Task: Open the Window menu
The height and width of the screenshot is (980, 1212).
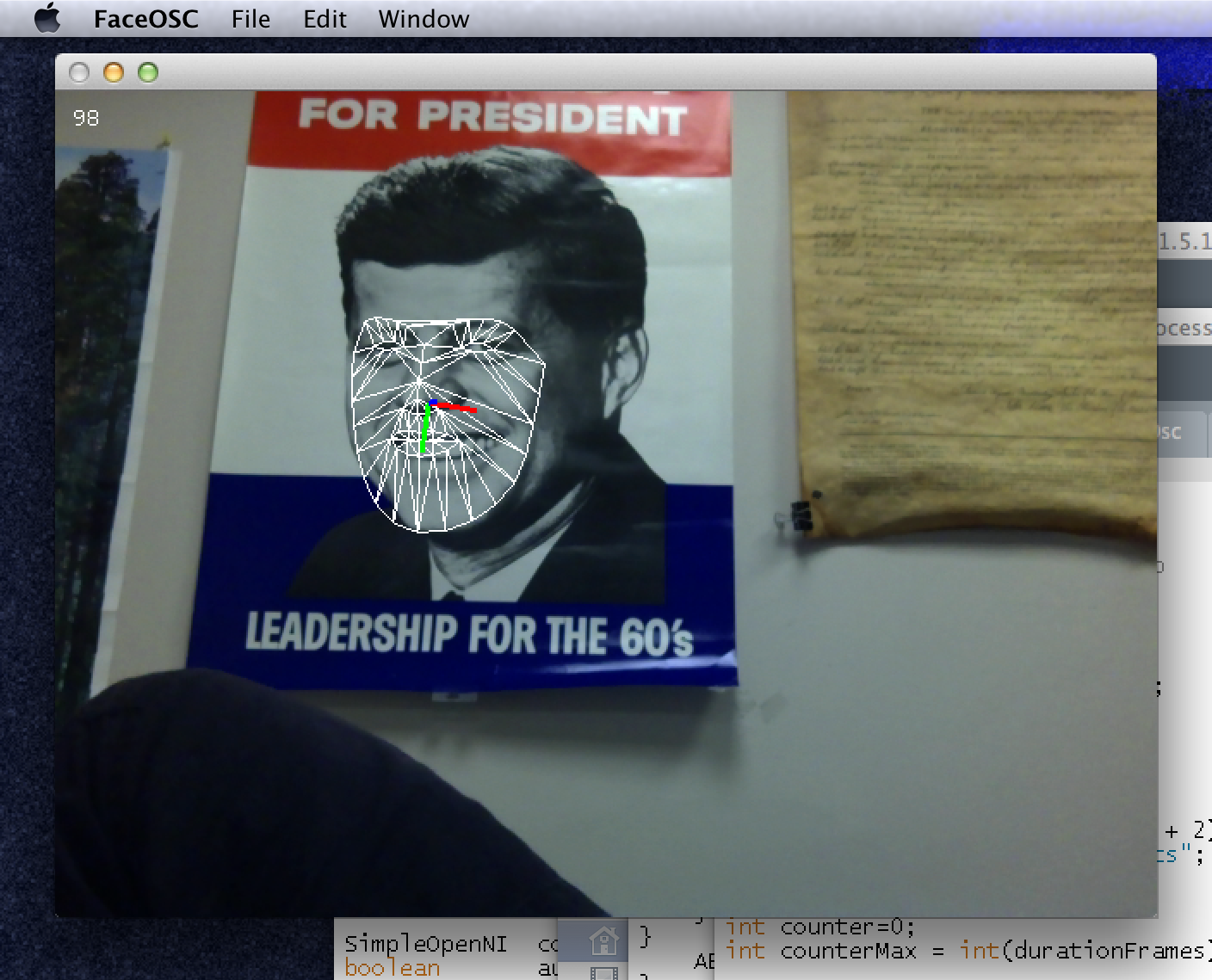Action: tap(424, 19)
